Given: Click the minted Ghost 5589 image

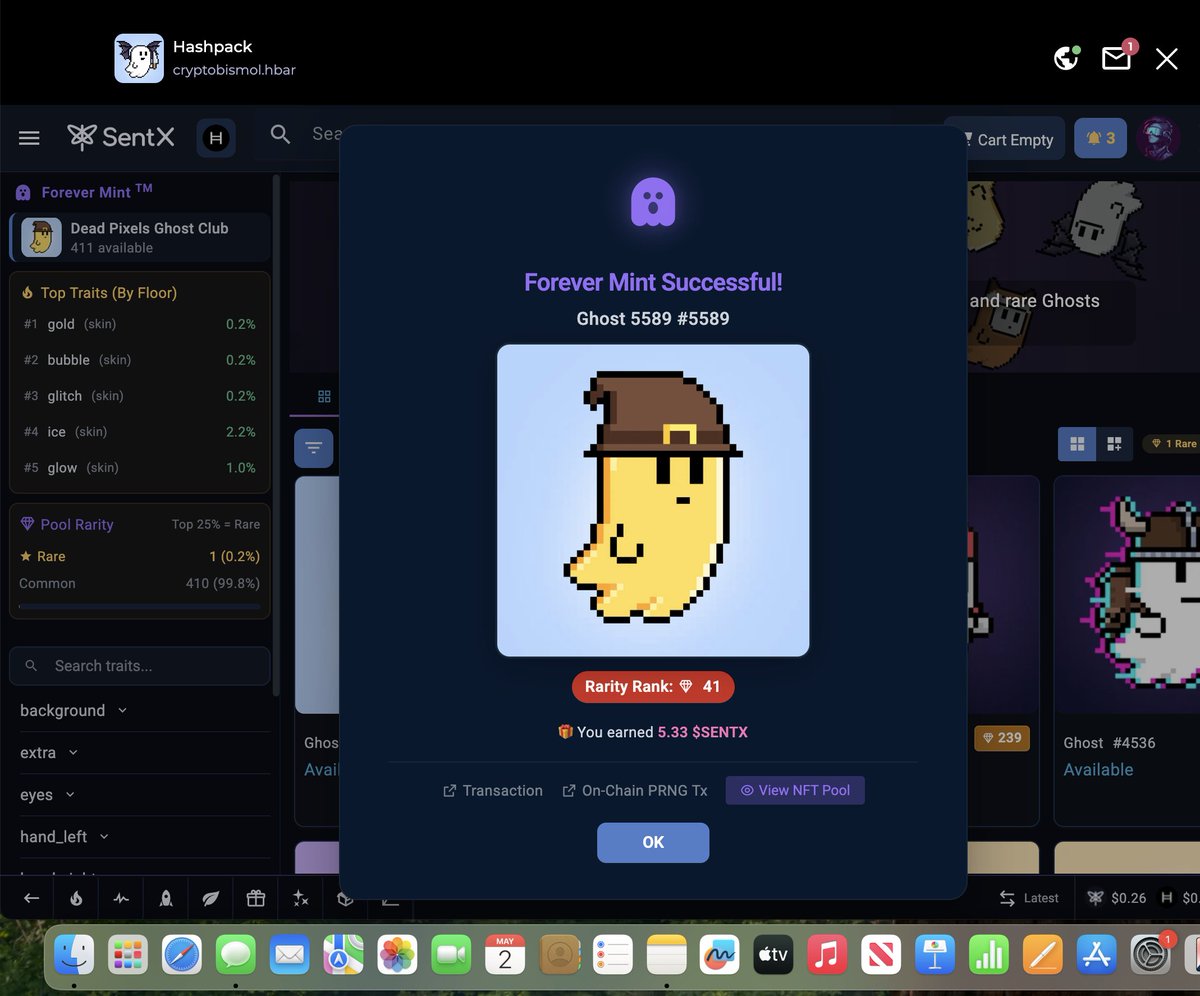Looking at the screenshot, I should tap(653, 500).
